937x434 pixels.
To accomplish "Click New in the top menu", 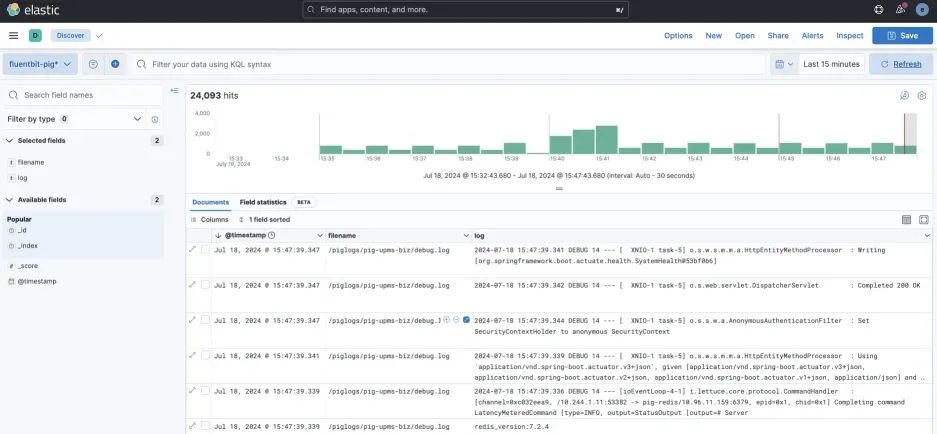I will (714, 36).
